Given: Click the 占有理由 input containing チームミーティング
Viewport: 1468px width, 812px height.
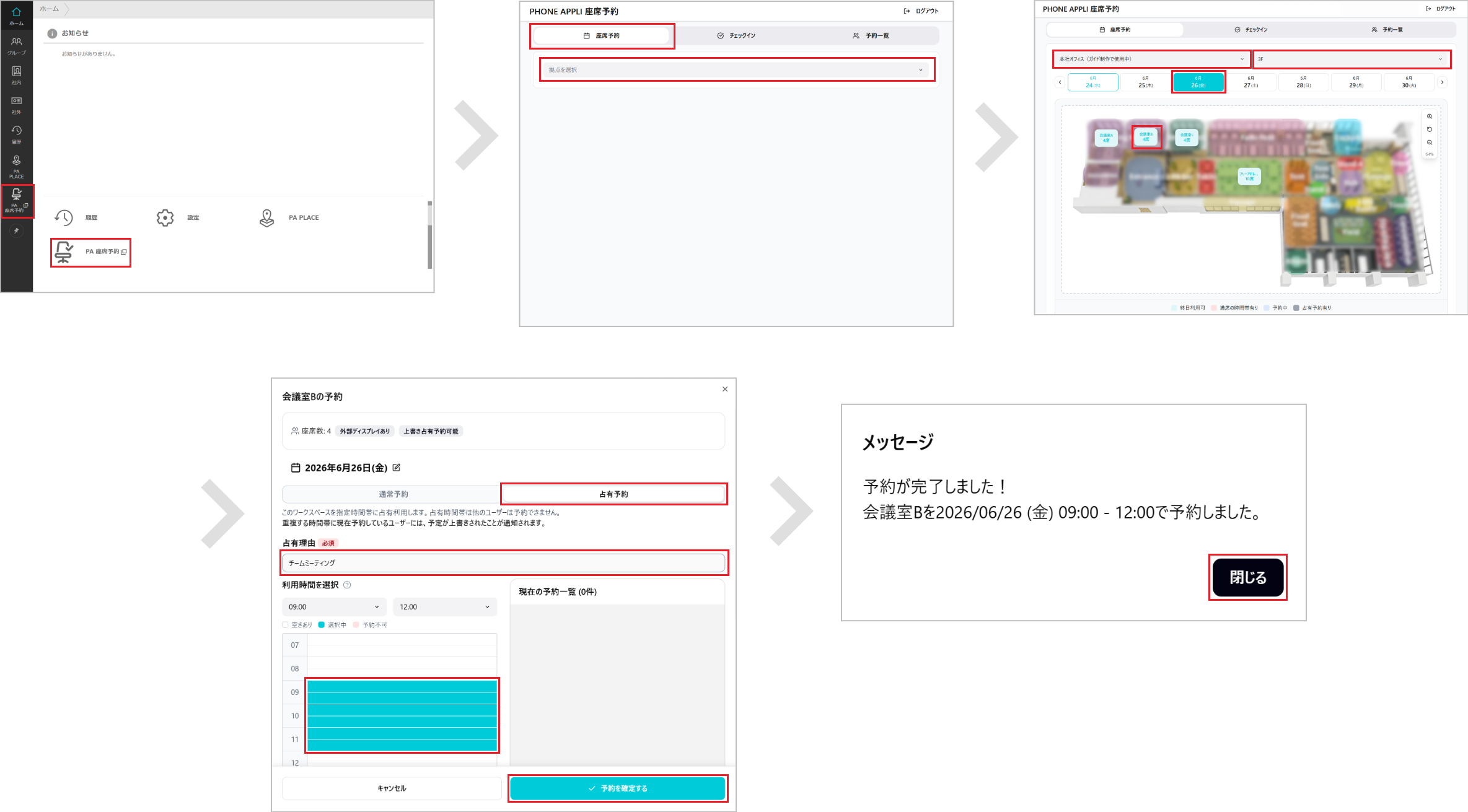Looking at the screenshot, I should point(503,563).
